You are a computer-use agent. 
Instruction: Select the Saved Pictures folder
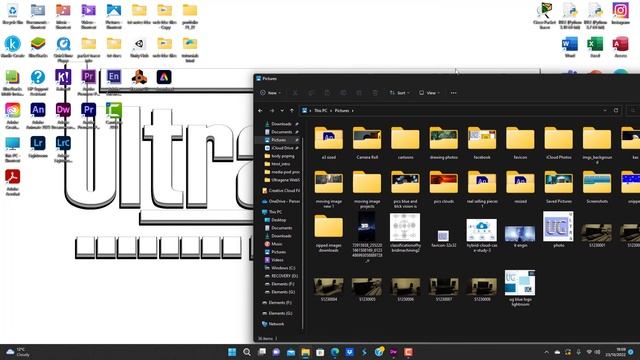coord(559,187)
